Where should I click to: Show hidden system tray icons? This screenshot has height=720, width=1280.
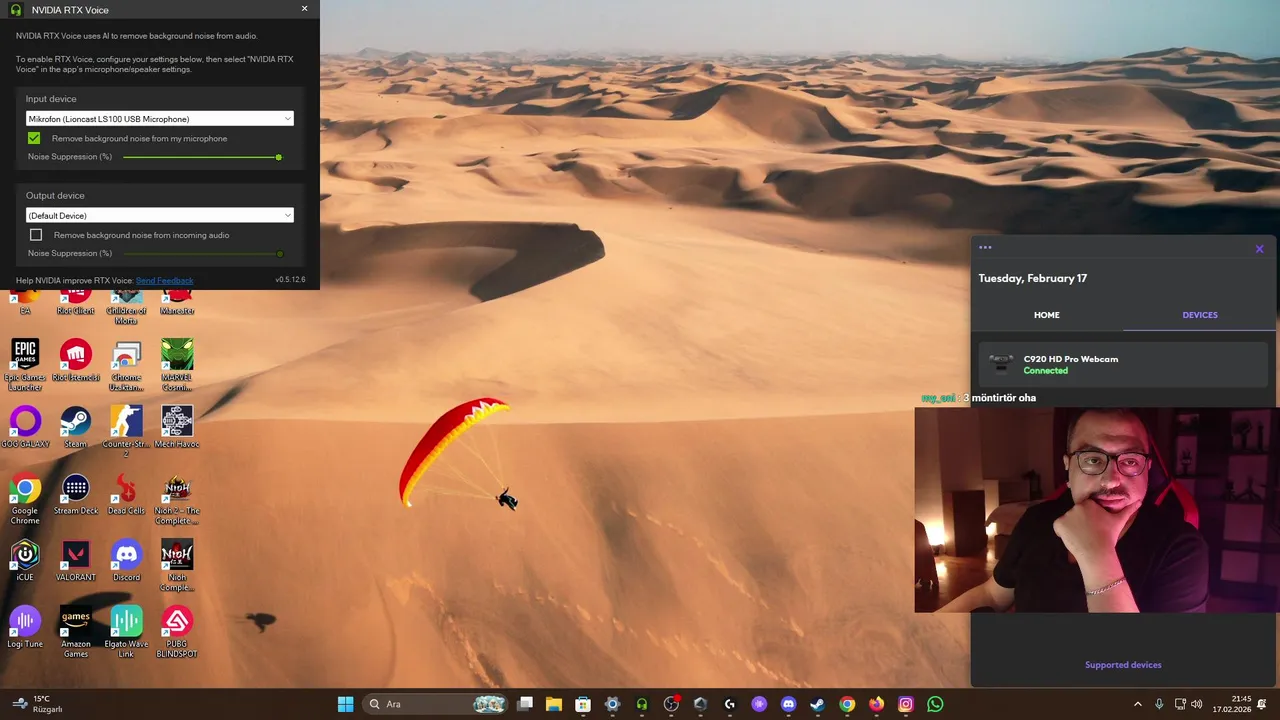[1137, 704]
